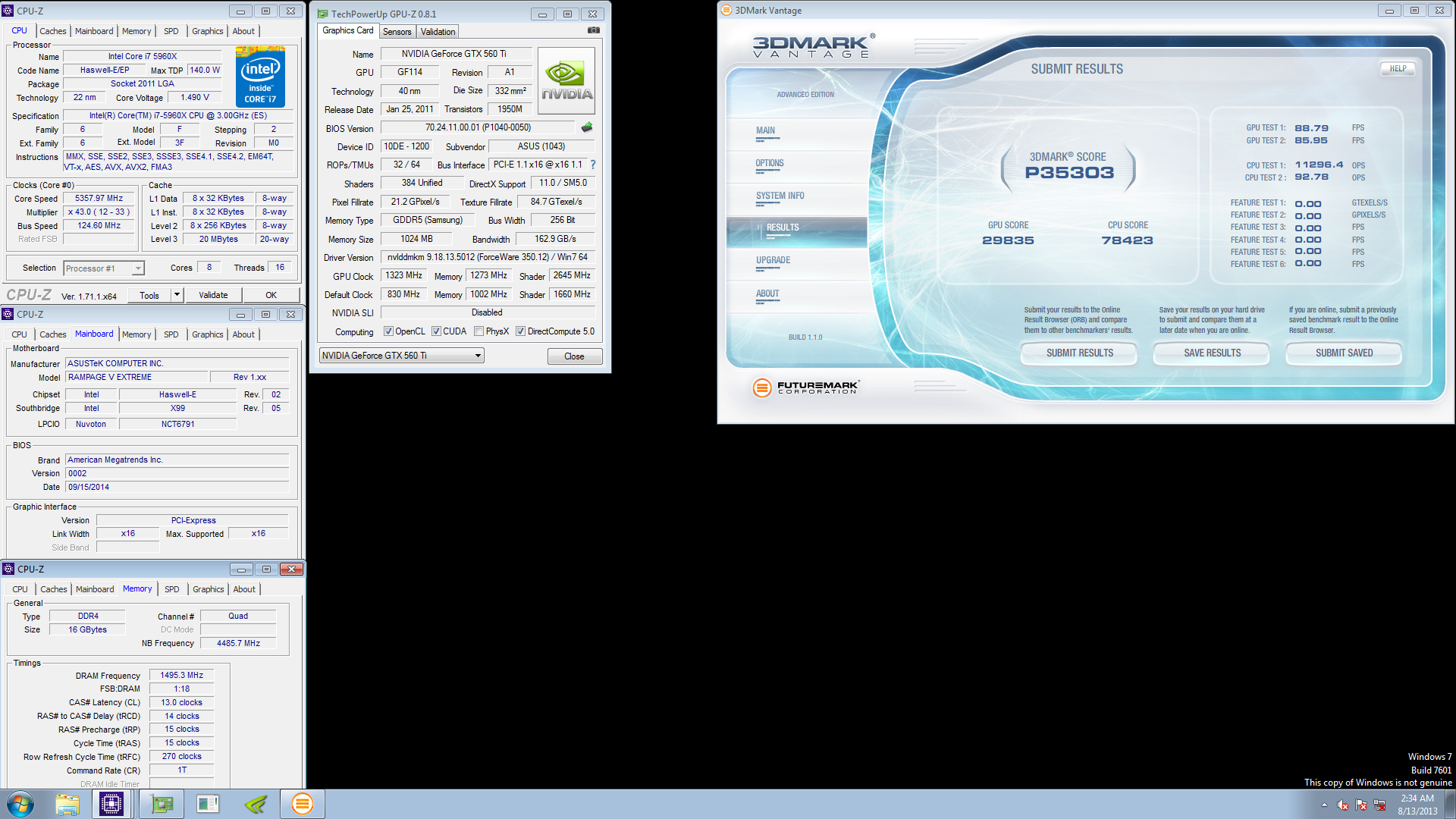Click the Tools button in CPU-Z
The image size is (1456, 819).
point(149,295)
